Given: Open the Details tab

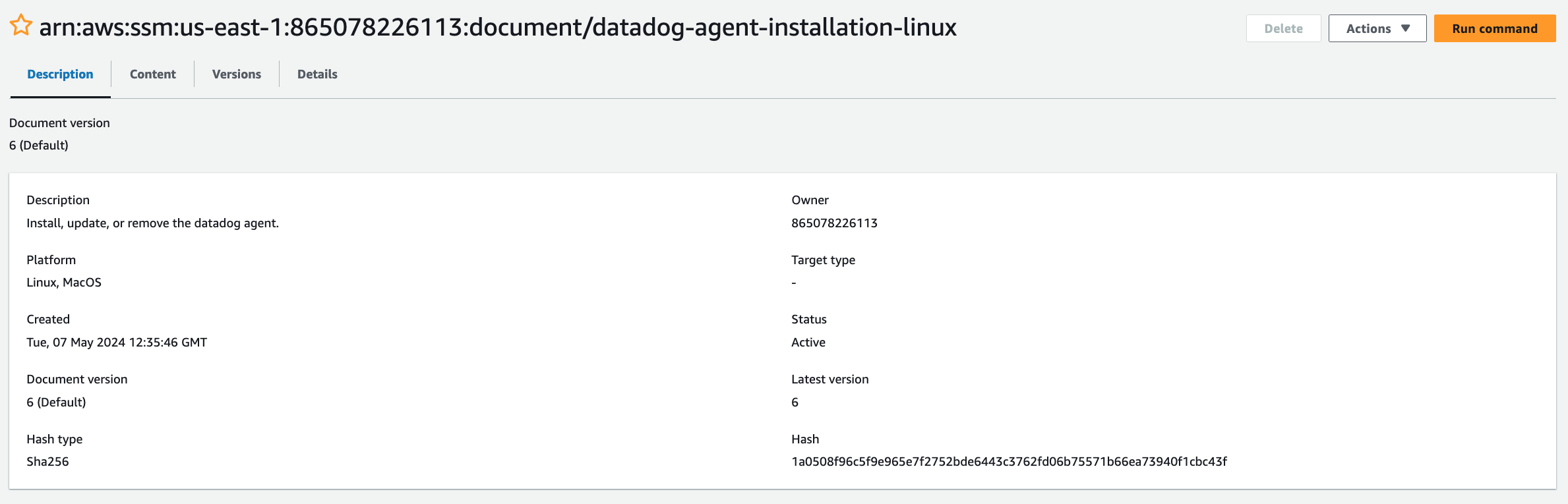Looking at the screenshot, I should (x=317, y=74).
